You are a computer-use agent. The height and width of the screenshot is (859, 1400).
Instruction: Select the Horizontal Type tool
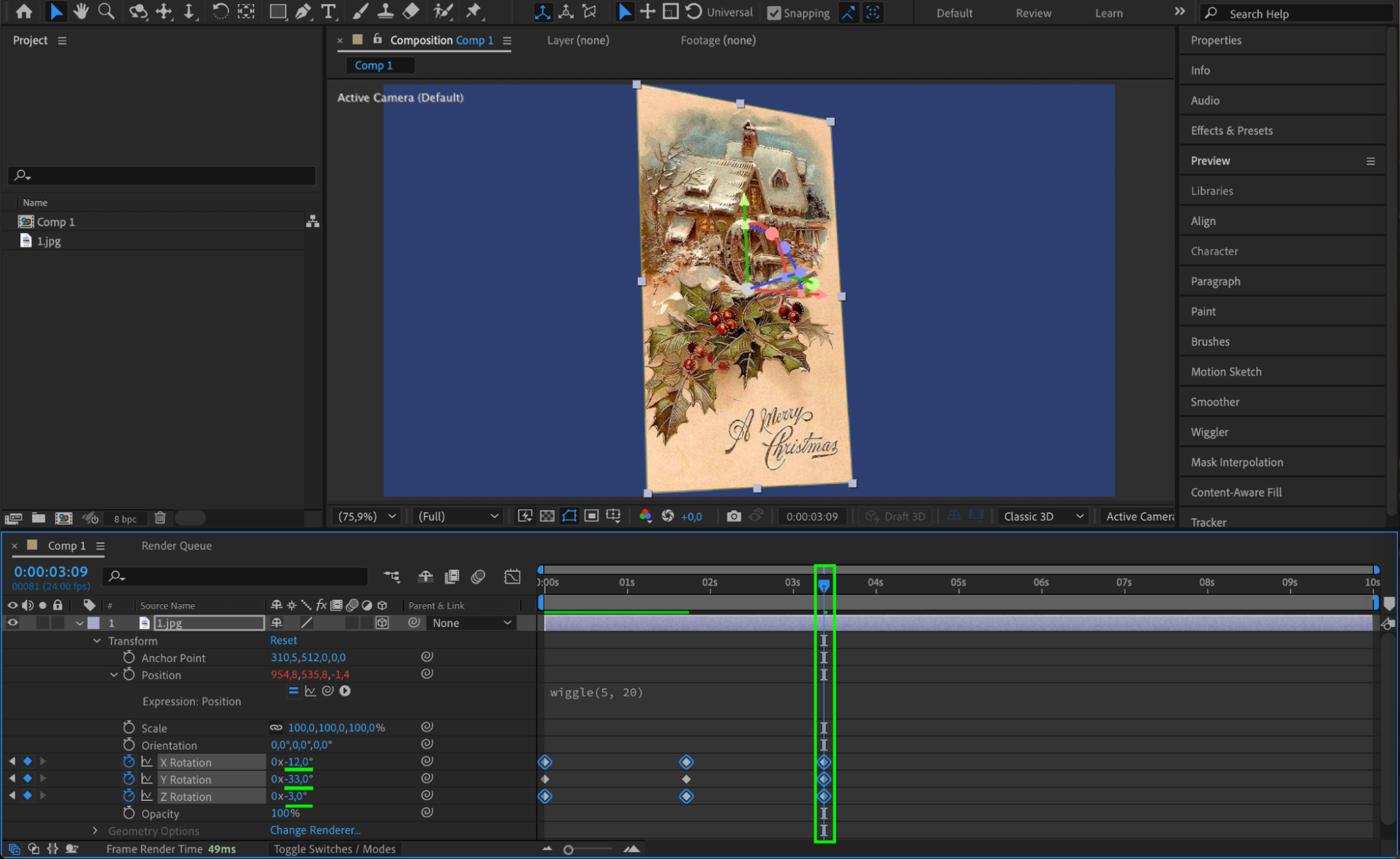pos(328,11)
